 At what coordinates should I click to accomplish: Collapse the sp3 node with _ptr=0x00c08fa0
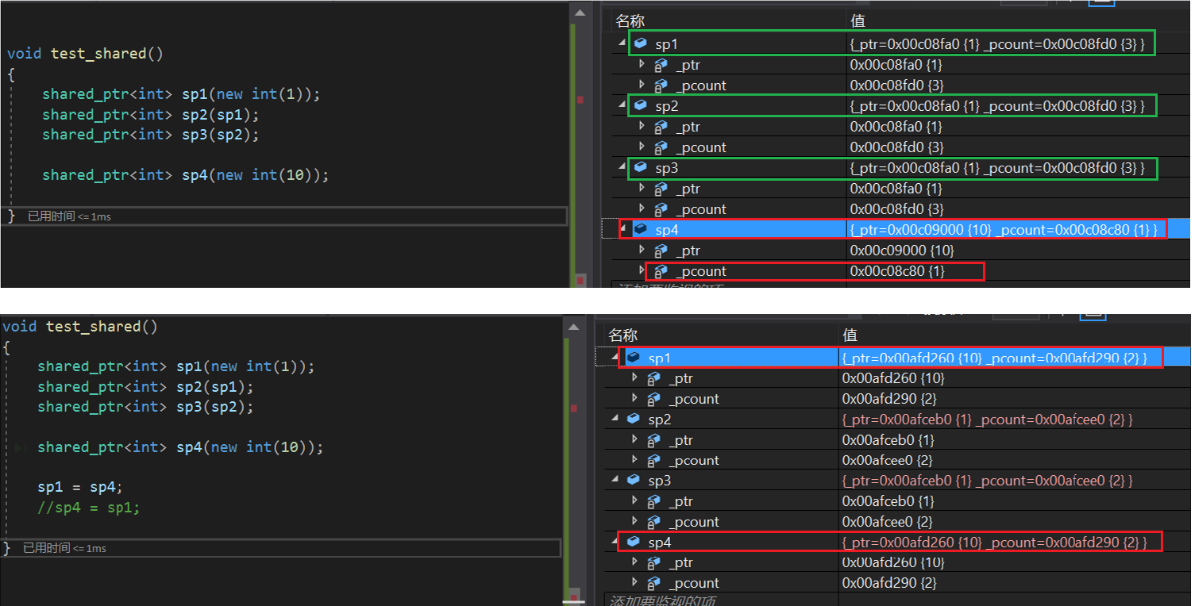(x=623, y=167)
